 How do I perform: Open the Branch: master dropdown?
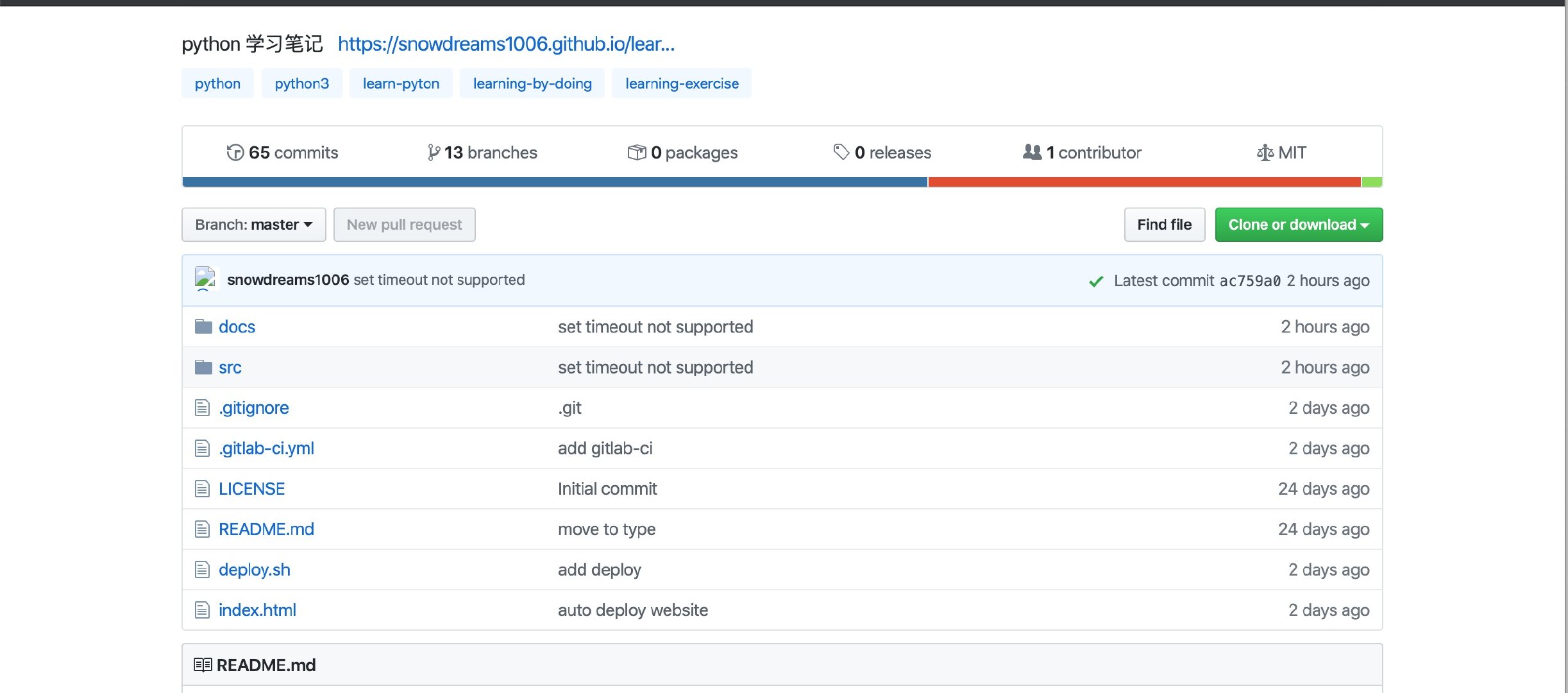point(253,225)
